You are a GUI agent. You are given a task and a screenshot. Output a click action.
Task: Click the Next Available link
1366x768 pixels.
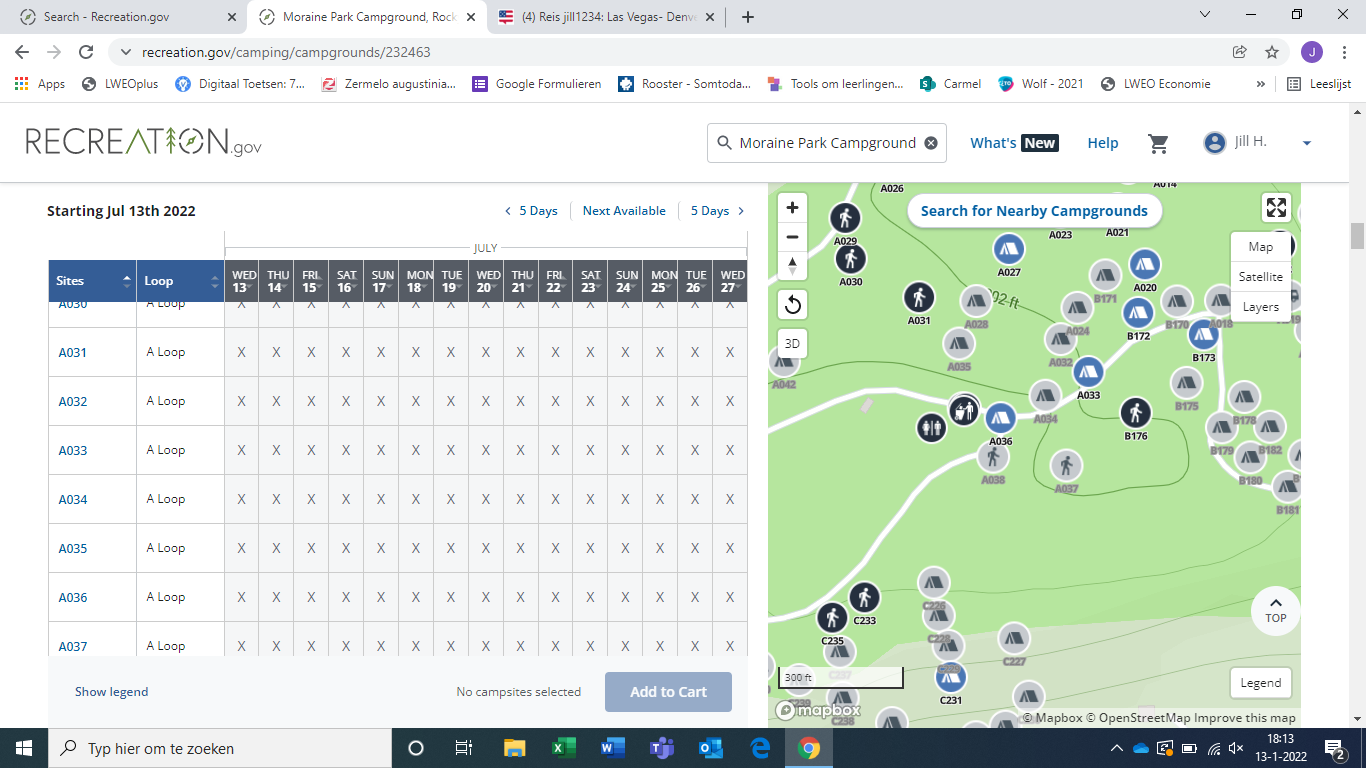tap(624, 211)
